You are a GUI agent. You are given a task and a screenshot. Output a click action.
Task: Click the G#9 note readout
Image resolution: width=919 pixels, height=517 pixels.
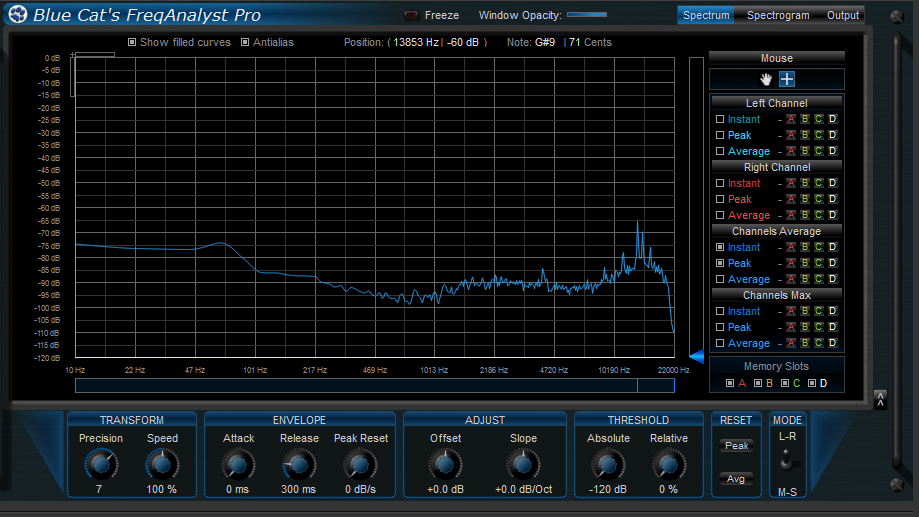click(544, 42)
